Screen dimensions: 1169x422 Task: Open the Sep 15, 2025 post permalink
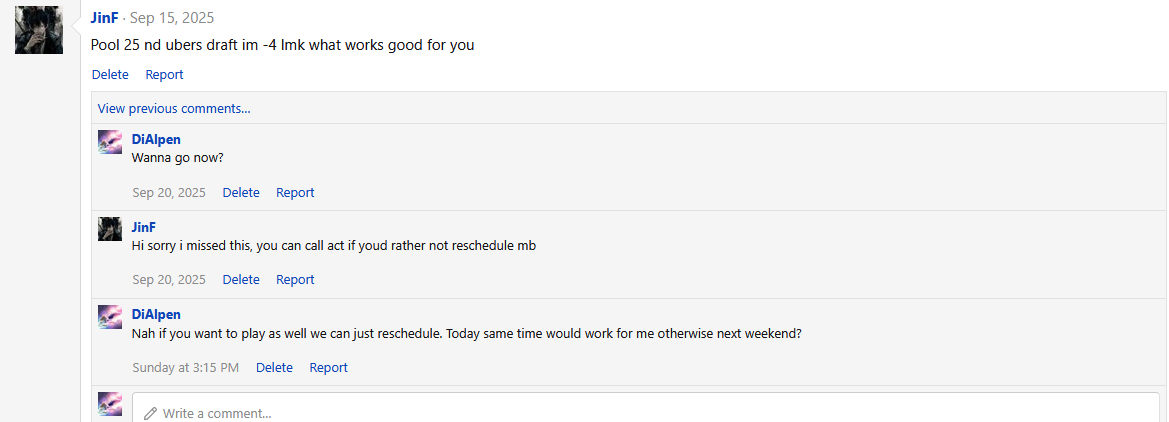[172, 18]
